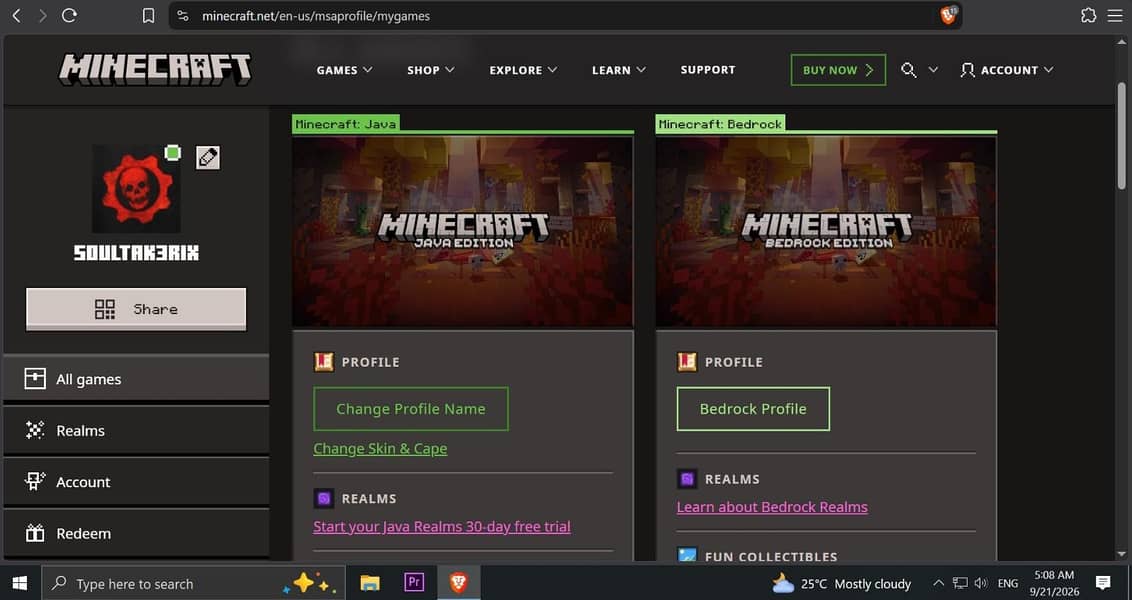Click the pencil edit avatar icon
The height and width of the screenshot is (600, 1132).
point(208,157)
